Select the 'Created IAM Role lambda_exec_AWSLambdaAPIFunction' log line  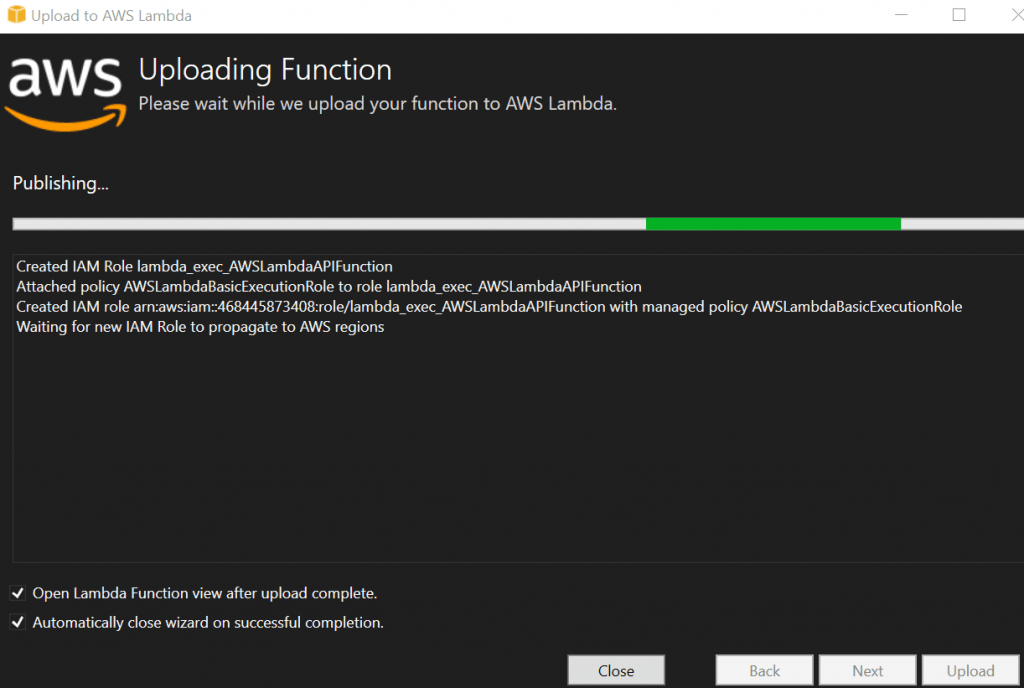click(x=204, y=266)
